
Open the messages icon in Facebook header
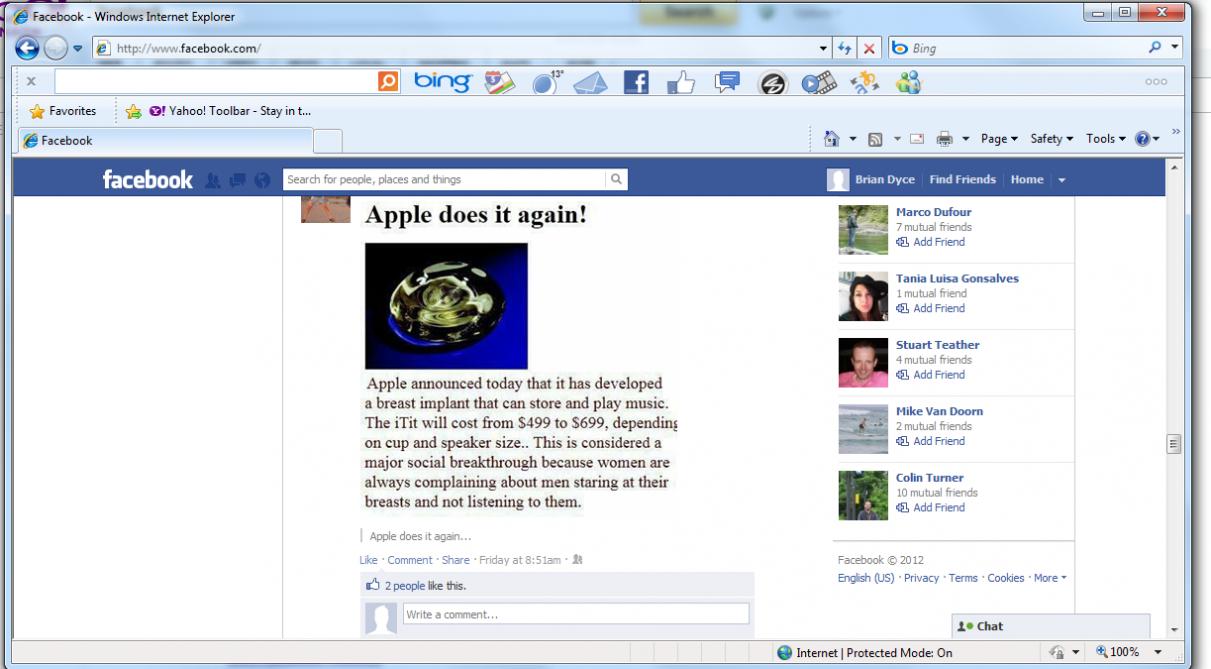238,180
